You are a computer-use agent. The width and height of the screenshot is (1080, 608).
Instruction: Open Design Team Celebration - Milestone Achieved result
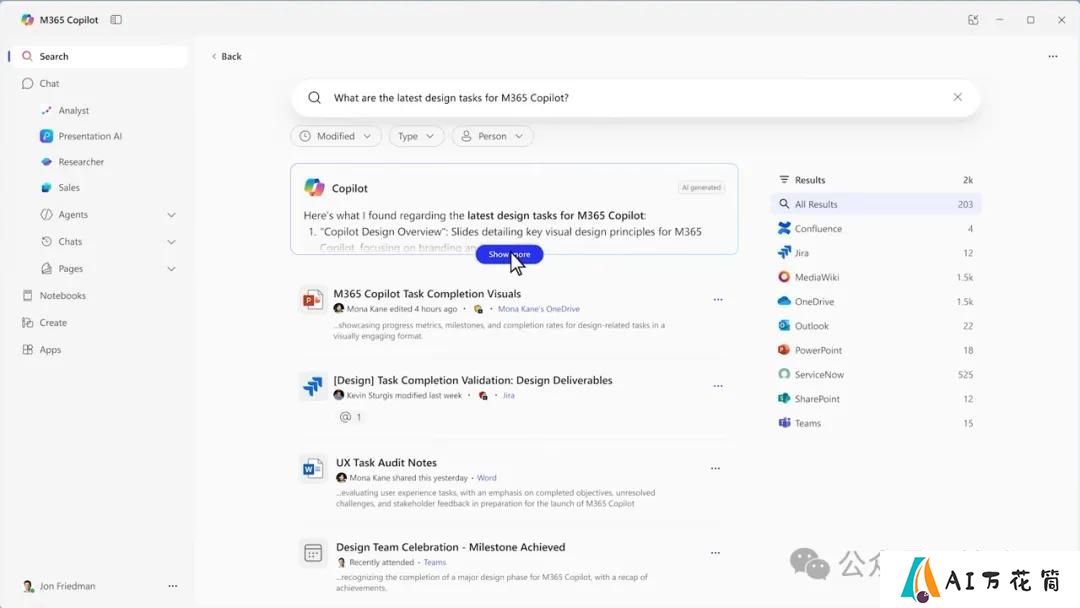coord(450,547)
